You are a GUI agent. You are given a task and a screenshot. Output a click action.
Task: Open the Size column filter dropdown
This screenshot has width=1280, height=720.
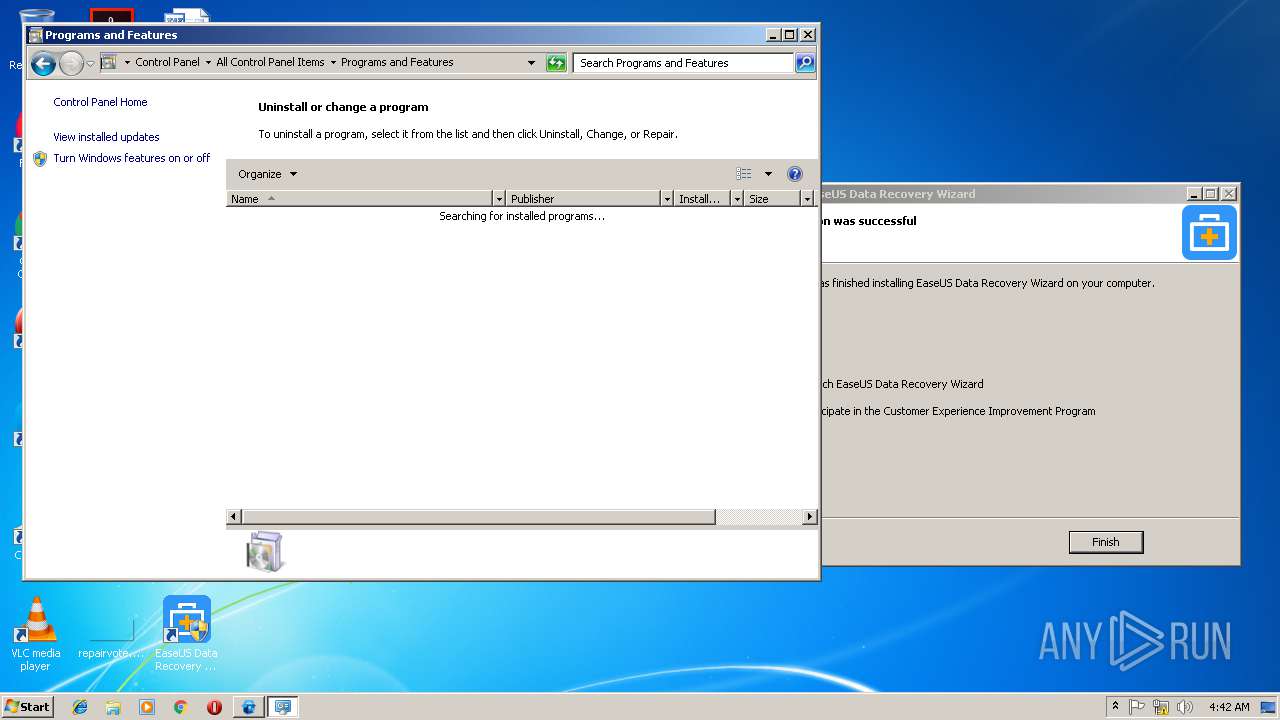[807, 199]
